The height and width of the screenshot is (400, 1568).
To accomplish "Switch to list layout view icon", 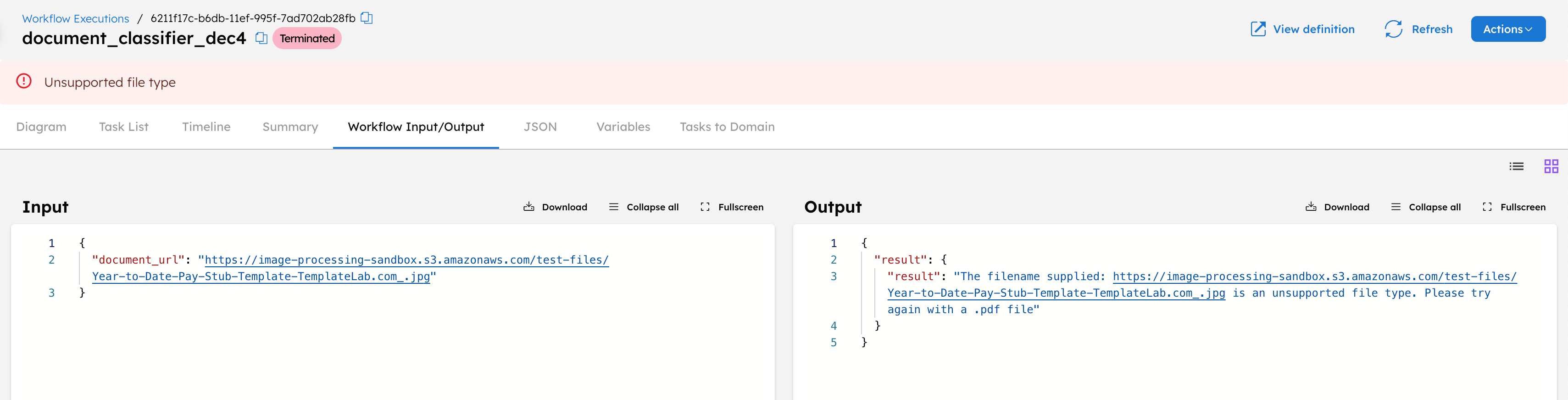I will click(x=1516, y=166).
